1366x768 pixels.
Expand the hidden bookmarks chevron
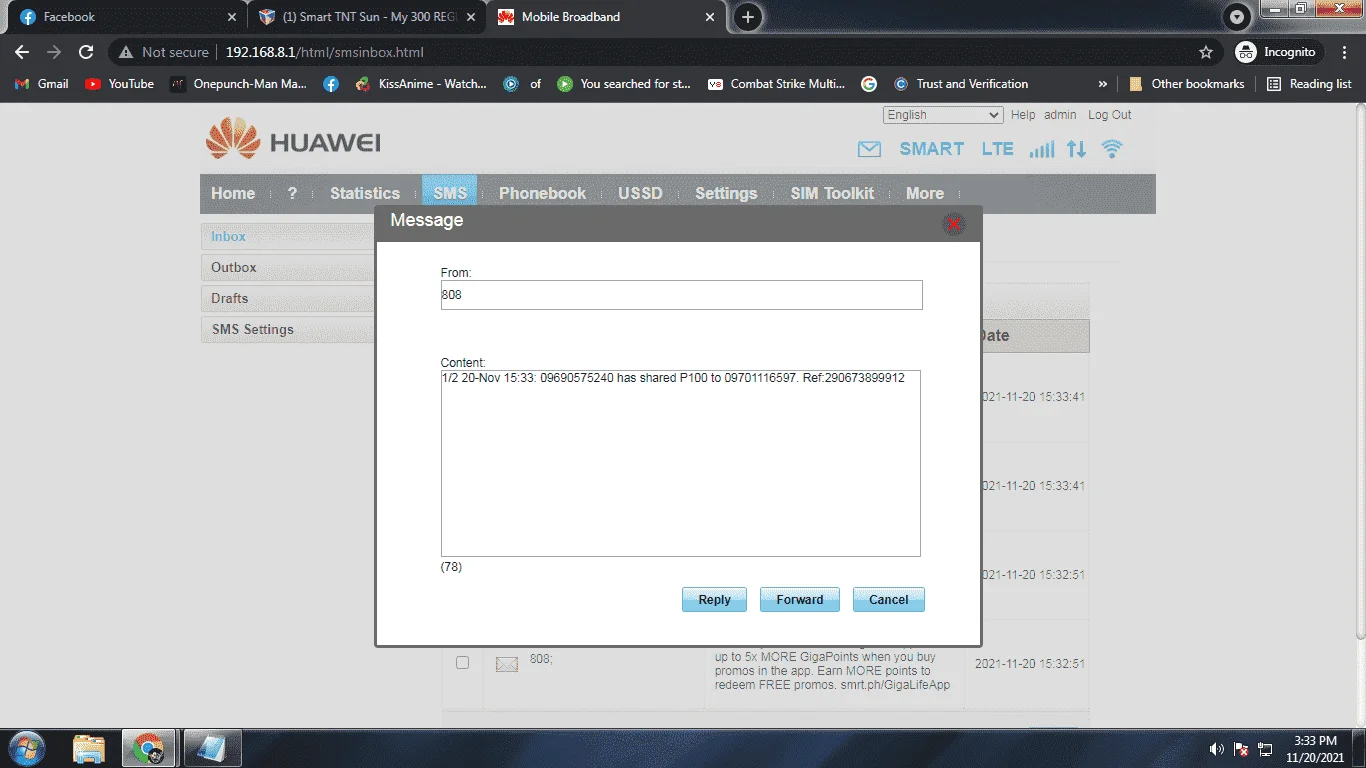click(x=1103, y=84)
